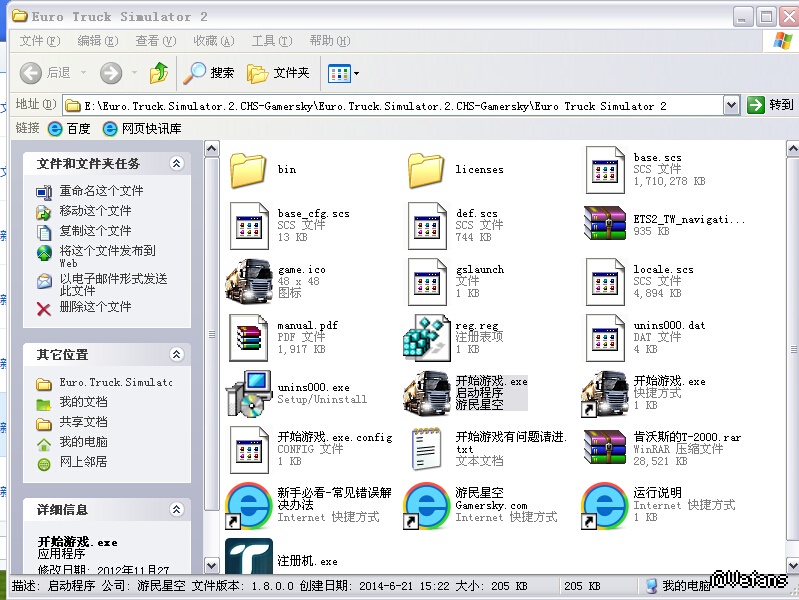The image size is (799, 600).
Task: Click 以电子邮件形式发送此文件 link
Action: tap(113, 284)
